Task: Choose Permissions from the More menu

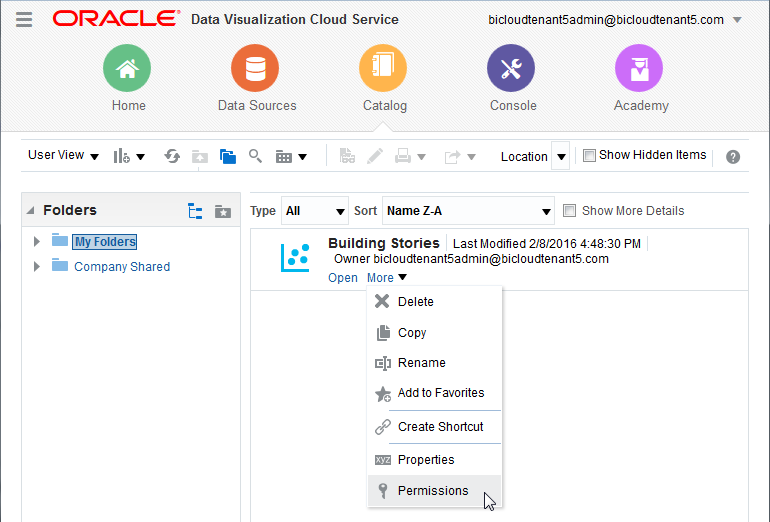Action: [x=435, y=491]
